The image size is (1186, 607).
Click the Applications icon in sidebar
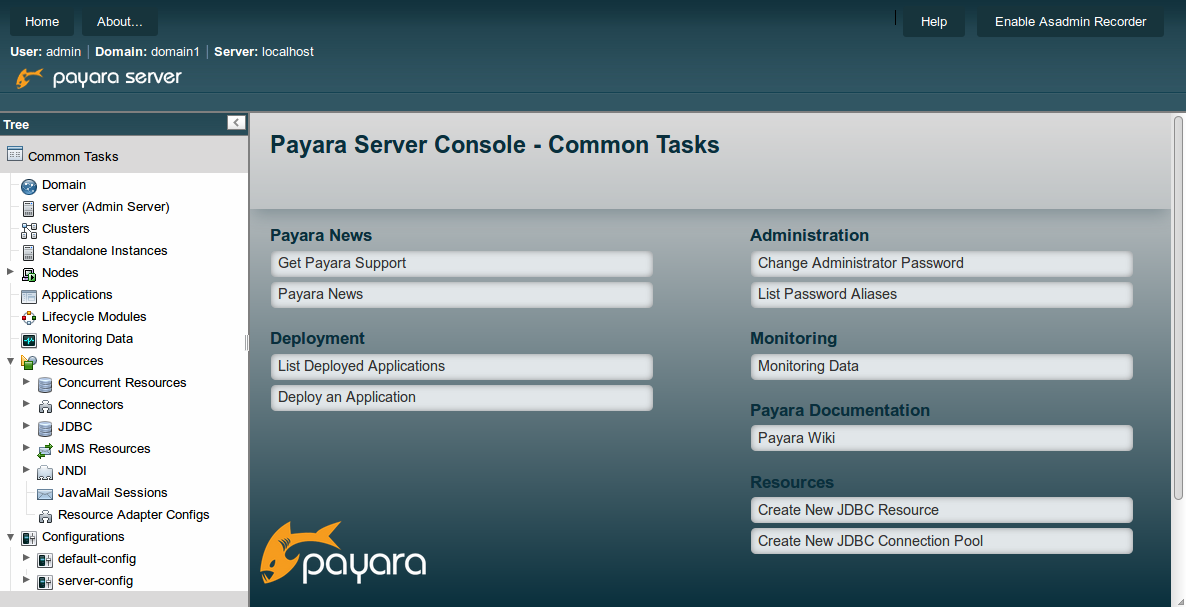tap(29, 296)
